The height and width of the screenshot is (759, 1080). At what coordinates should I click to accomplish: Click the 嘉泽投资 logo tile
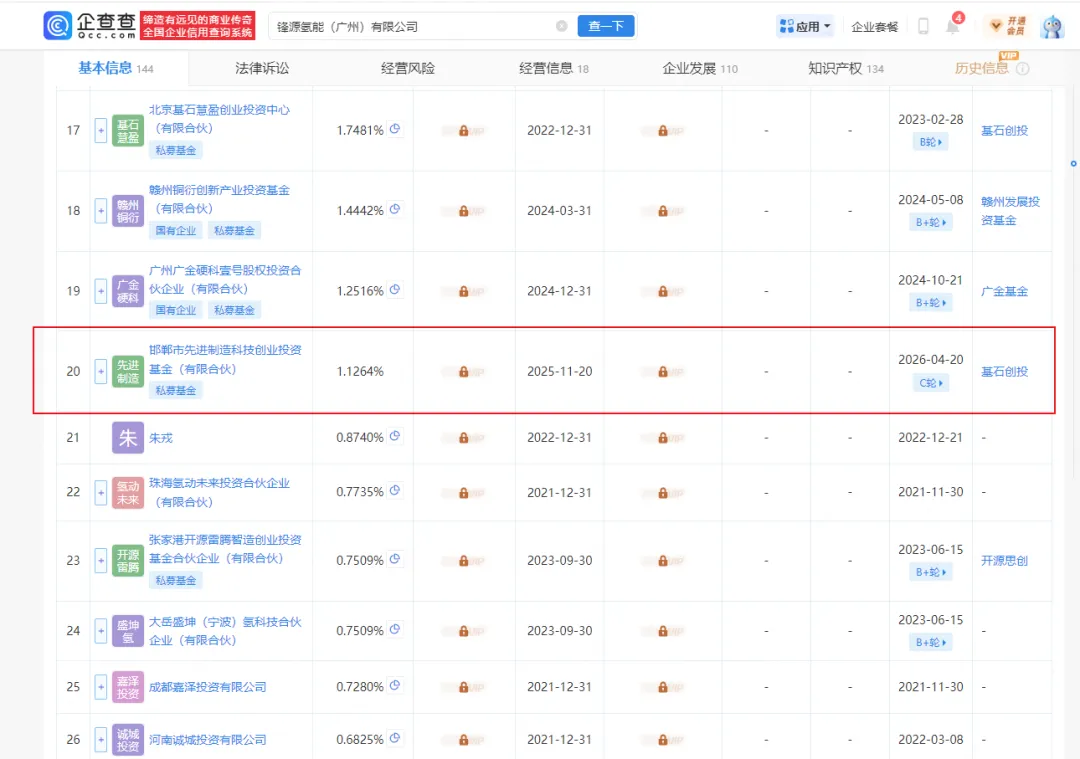(127, 687)
